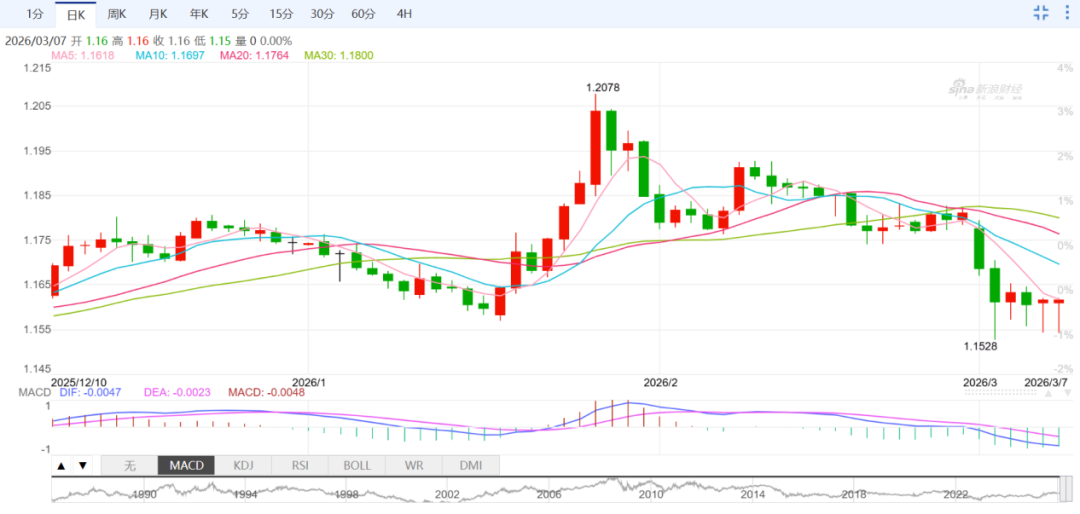Click the down arrow beside indicator tabs
This screenshot has height=514, width=1080.
pyautogui.click(x=83, y=465)
